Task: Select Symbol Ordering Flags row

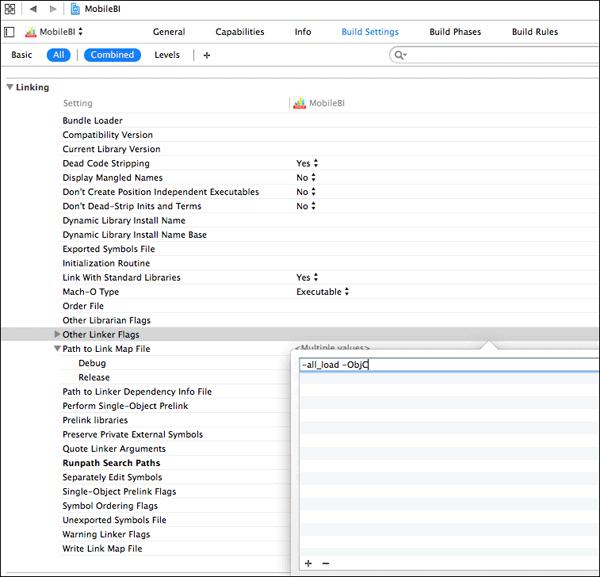Action: [x=110, y=506]
